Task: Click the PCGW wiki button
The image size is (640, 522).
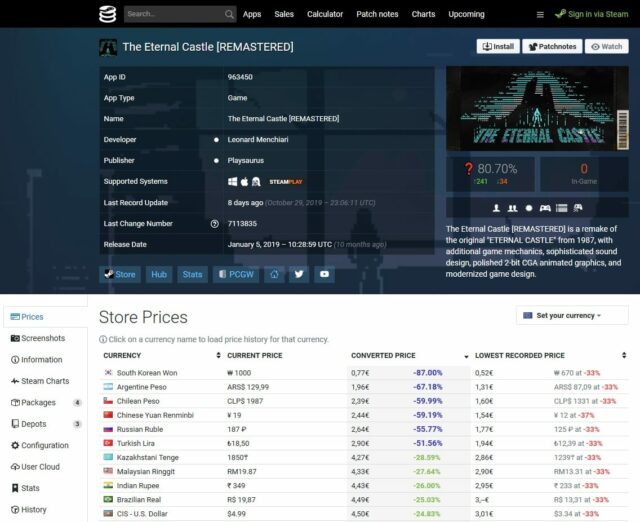Action: 236,273
